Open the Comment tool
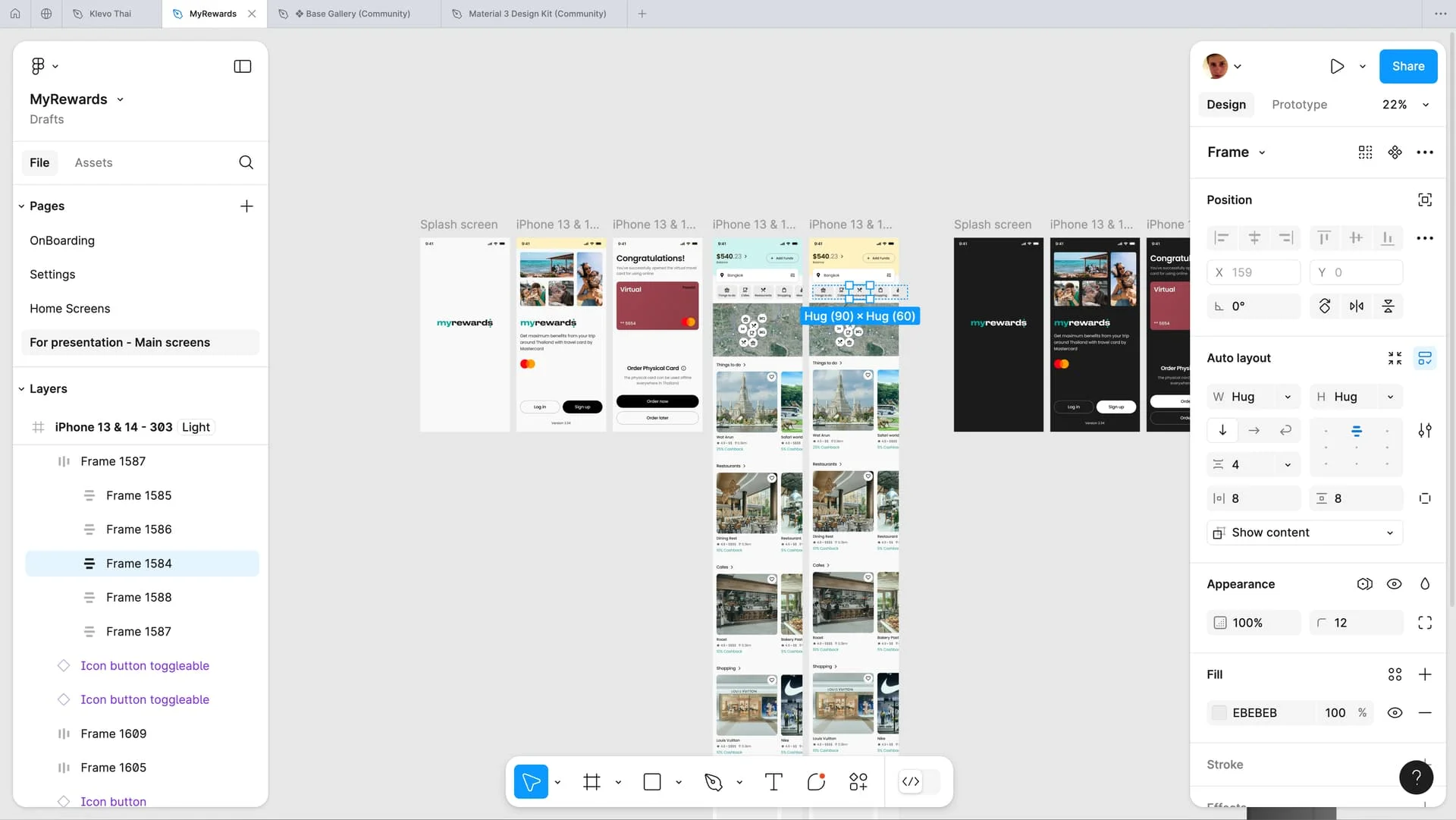The width and height of the screenshot is (1456, 820). (x=816, y=782)
